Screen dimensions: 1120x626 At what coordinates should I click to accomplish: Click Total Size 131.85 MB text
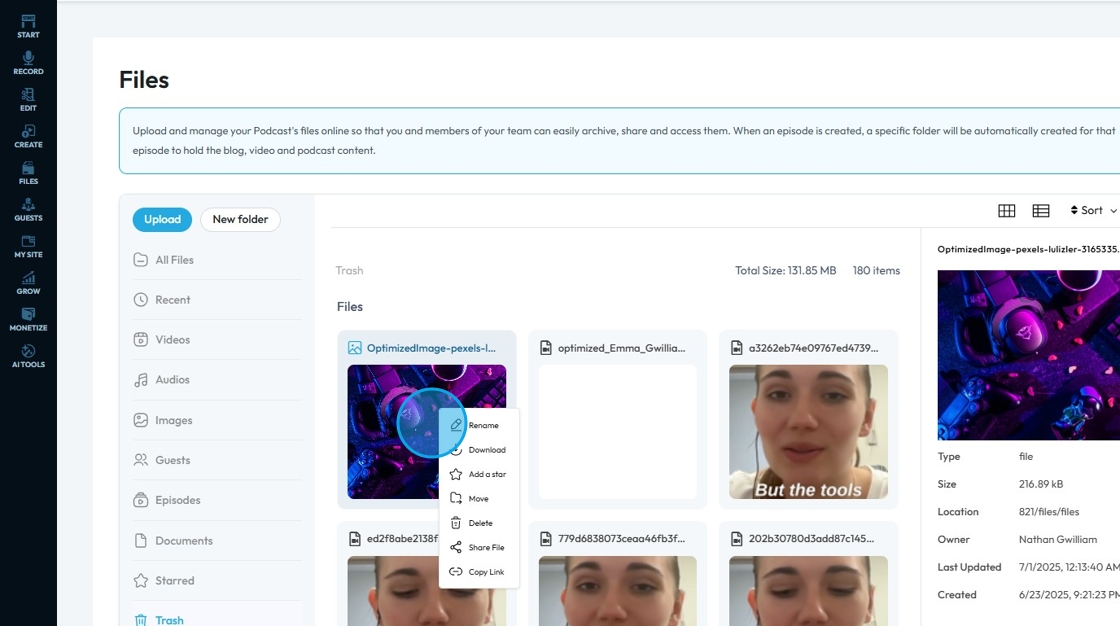(785, 270)
